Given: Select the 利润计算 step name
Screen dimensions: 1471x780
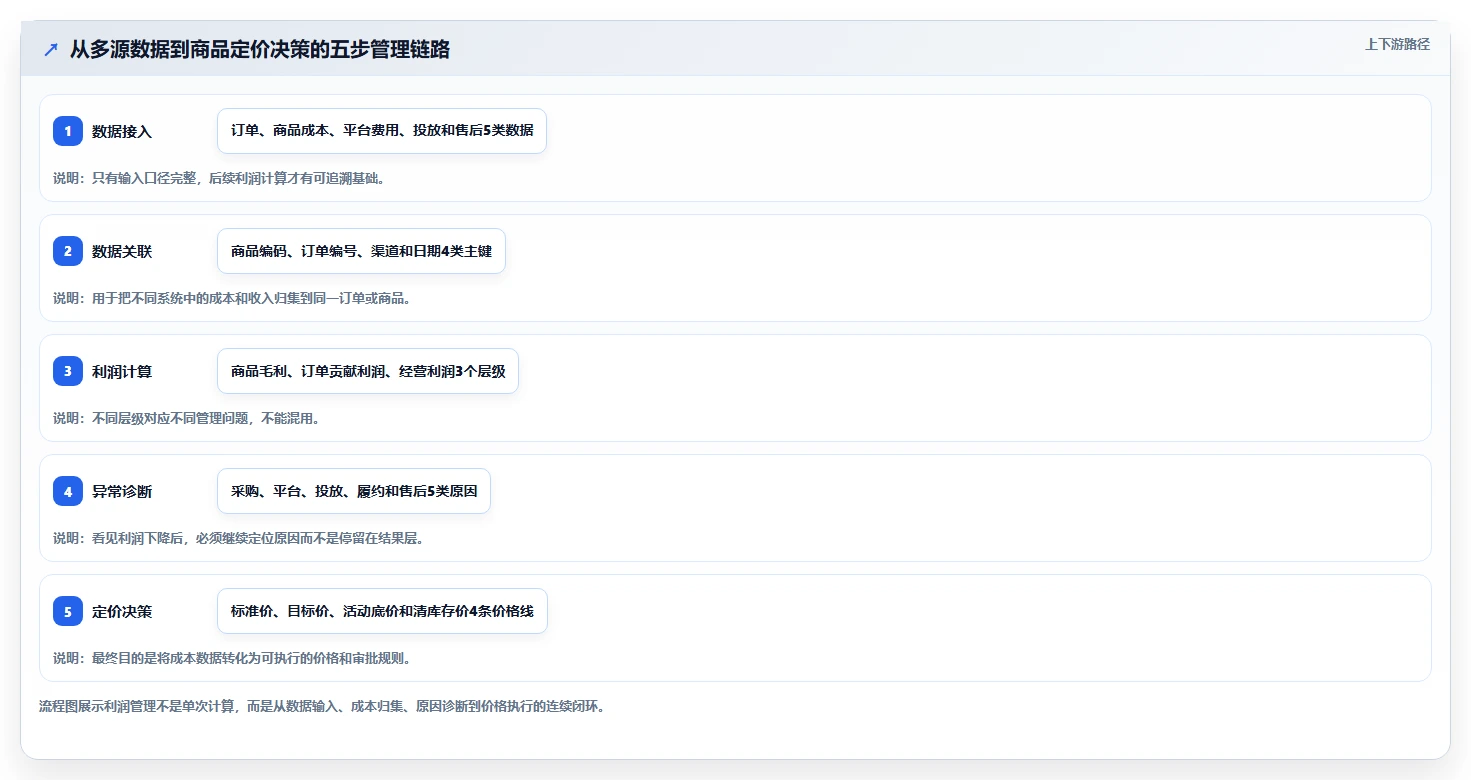Looking at the screenshot, I should pyautogui.click(x=122, y=371).
